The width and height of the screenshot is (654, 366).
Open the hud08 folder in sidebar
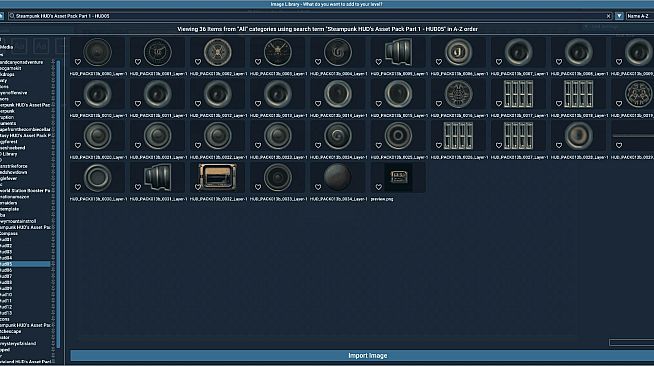6,282
